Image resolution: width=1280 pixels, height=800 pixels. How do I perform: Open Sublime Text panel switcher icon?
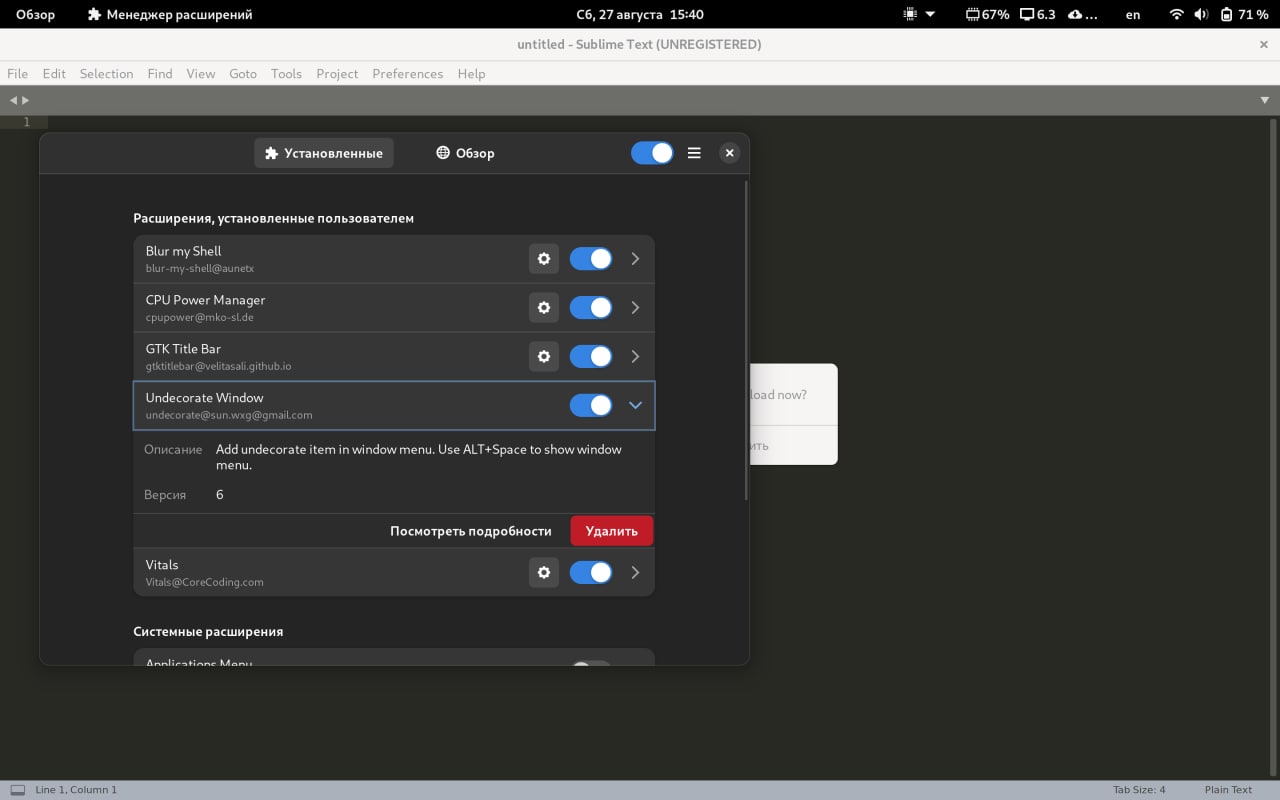point(18,790)
